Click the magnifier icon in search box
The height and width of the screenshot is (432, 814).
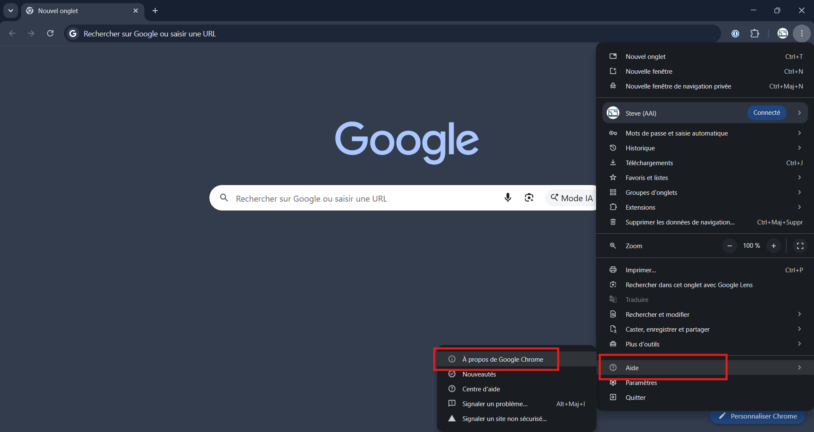224,198
